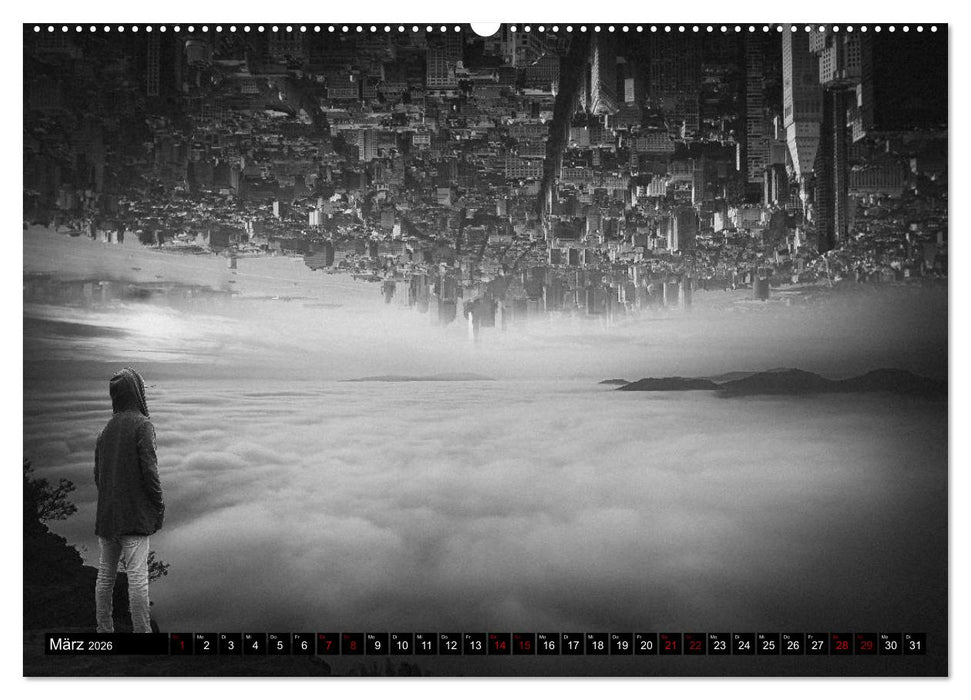Click the calendar hanging hole at top
The width and height of the screenshot is (971, 700).
[x=485, y=28]
